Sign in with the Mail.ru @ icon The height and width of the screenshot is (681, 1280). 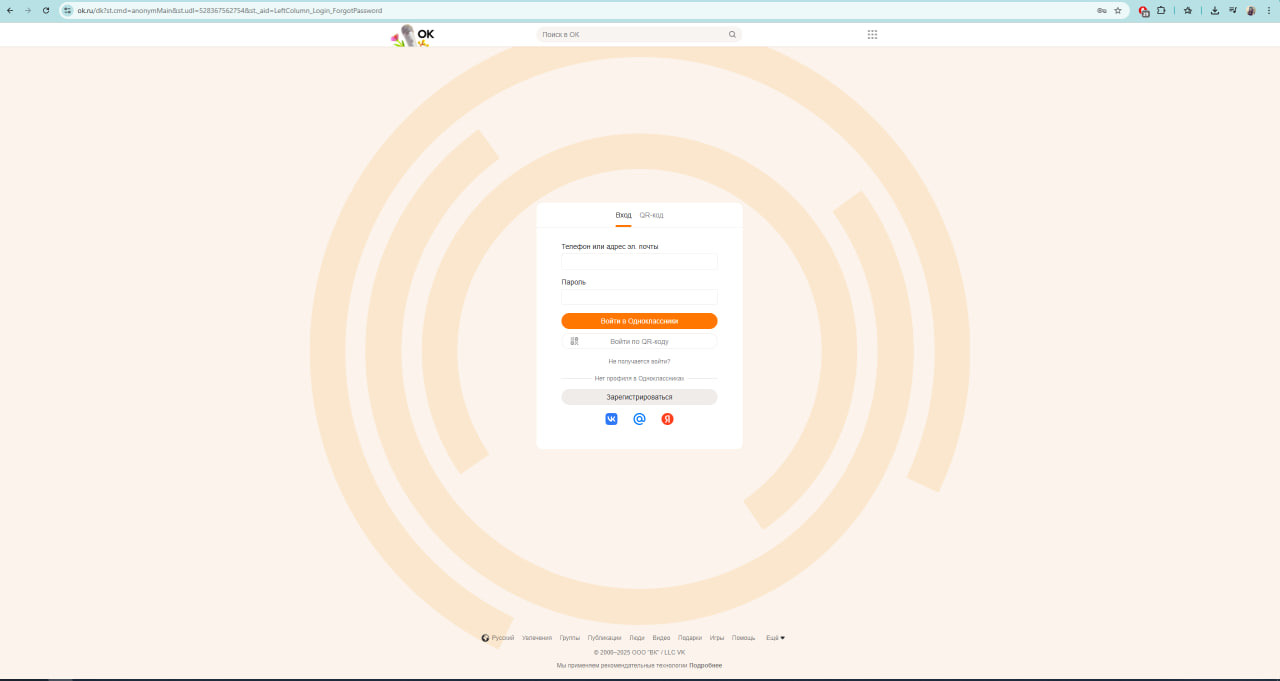(x=640, y=419)
